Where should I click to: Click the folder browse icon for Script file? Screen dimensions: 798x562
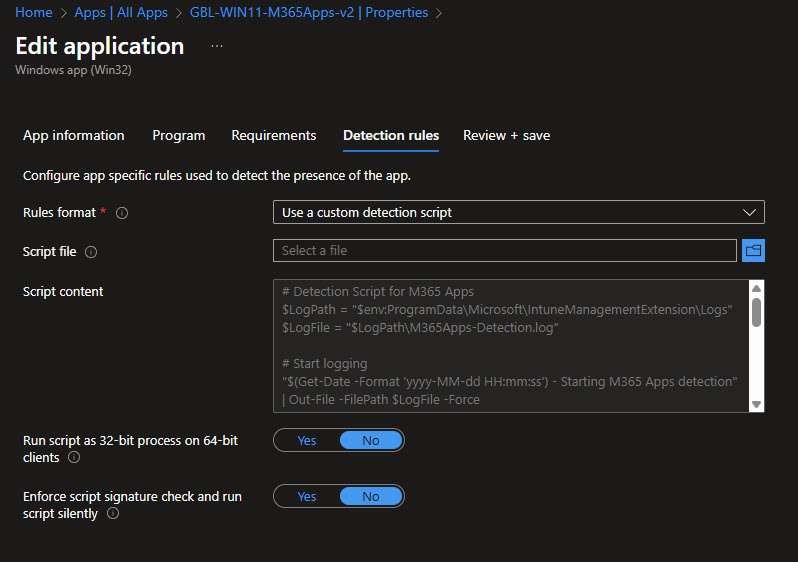click(754, 250)
